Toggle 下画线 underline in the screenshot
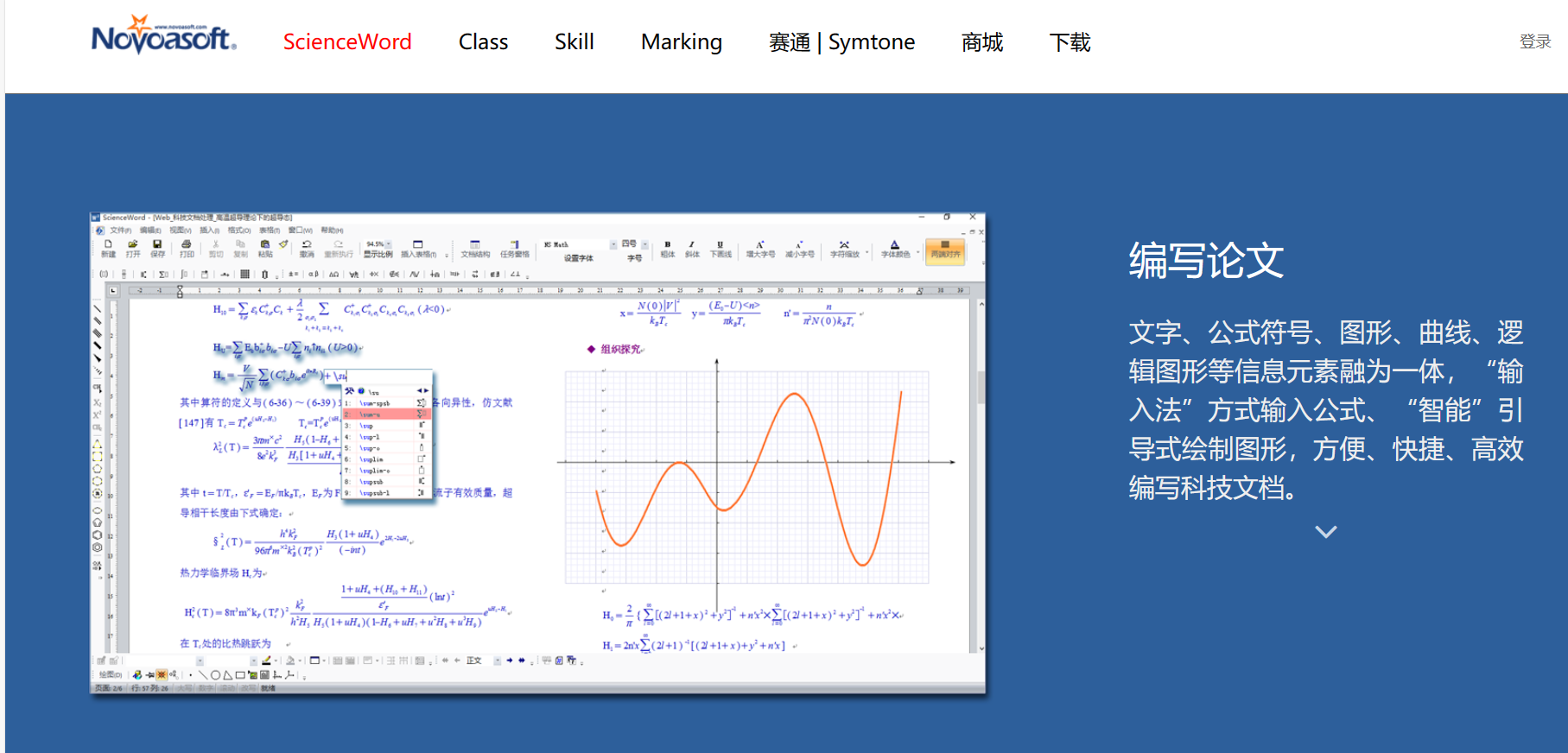 [x=721, y=249]
